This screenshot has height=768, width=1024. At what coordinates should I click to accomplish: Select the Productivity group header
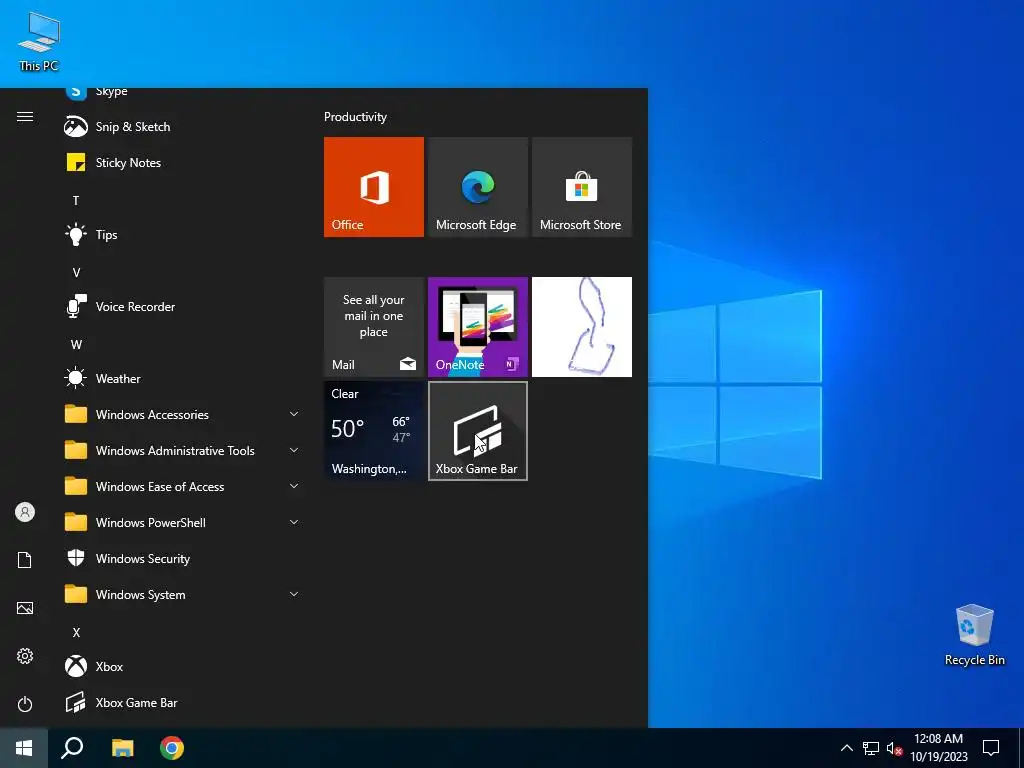355,117
